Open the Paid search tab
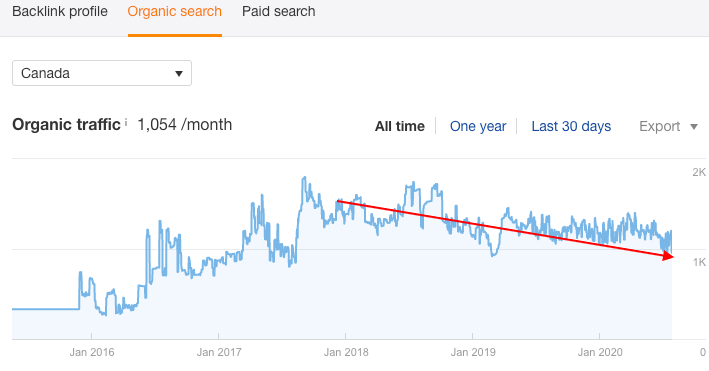This screenshot has width=709, height=371. [279, 11]
